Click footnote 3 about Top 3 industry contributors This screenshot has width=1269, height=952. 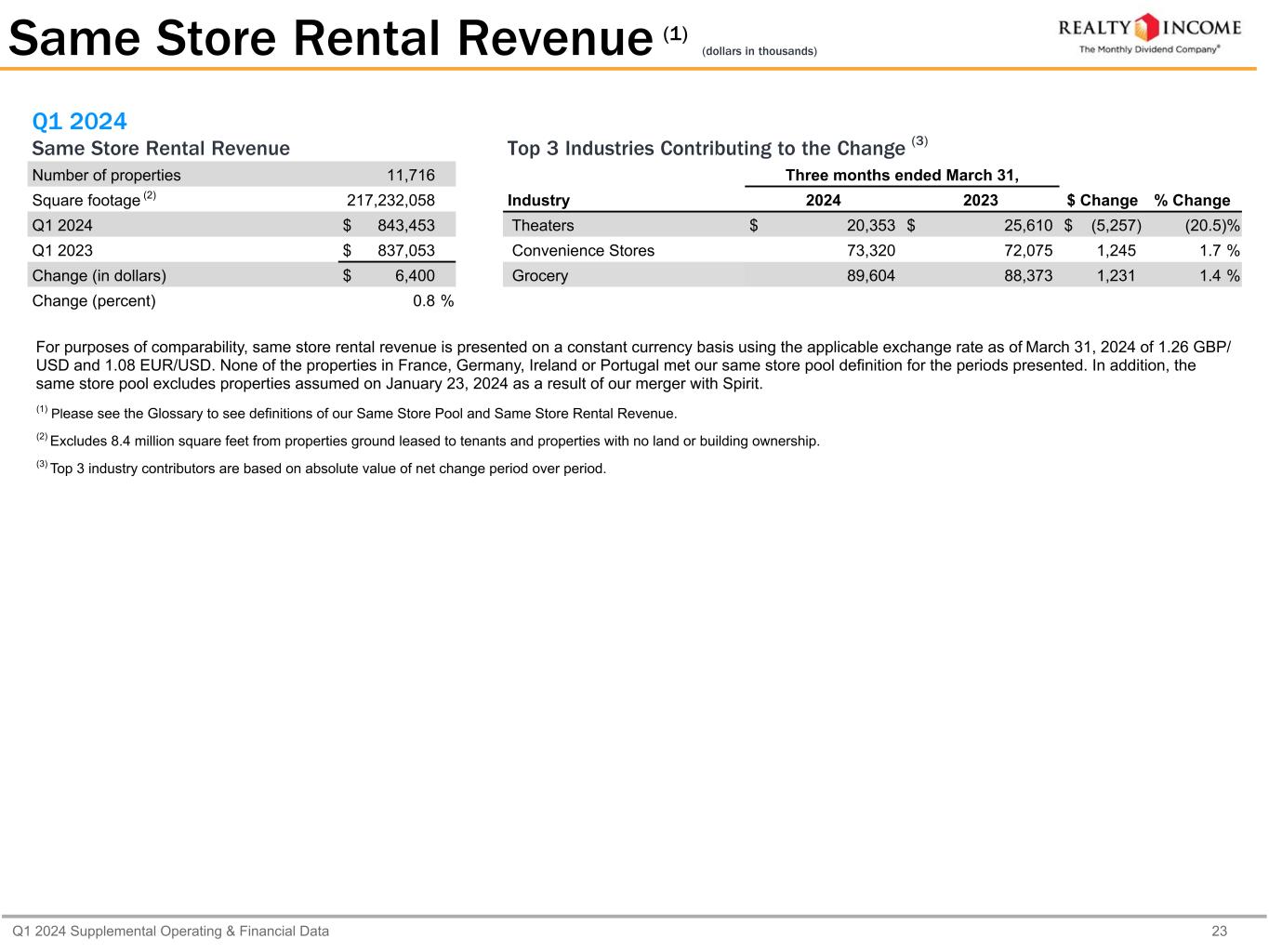coord(327,469)
